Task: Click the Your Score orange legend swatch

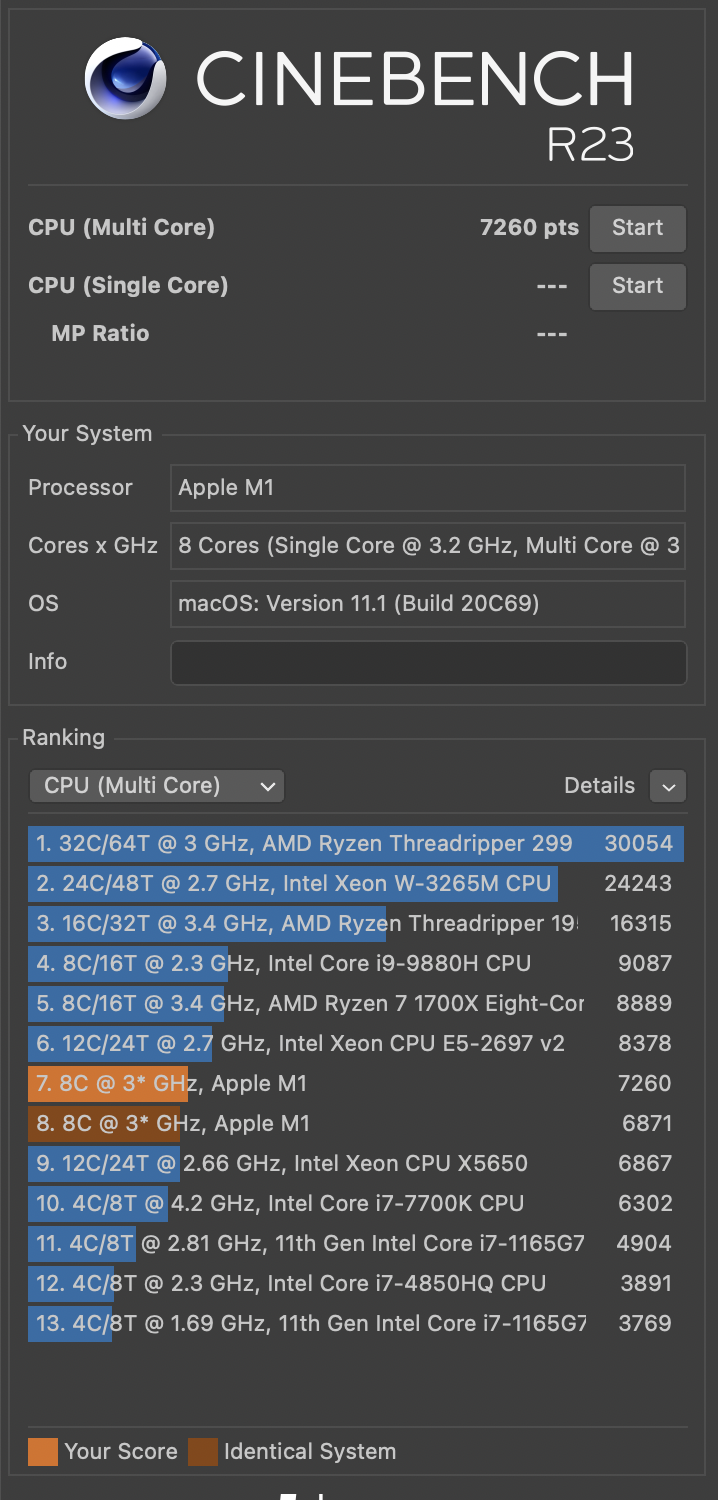Action: (43, 1451)
